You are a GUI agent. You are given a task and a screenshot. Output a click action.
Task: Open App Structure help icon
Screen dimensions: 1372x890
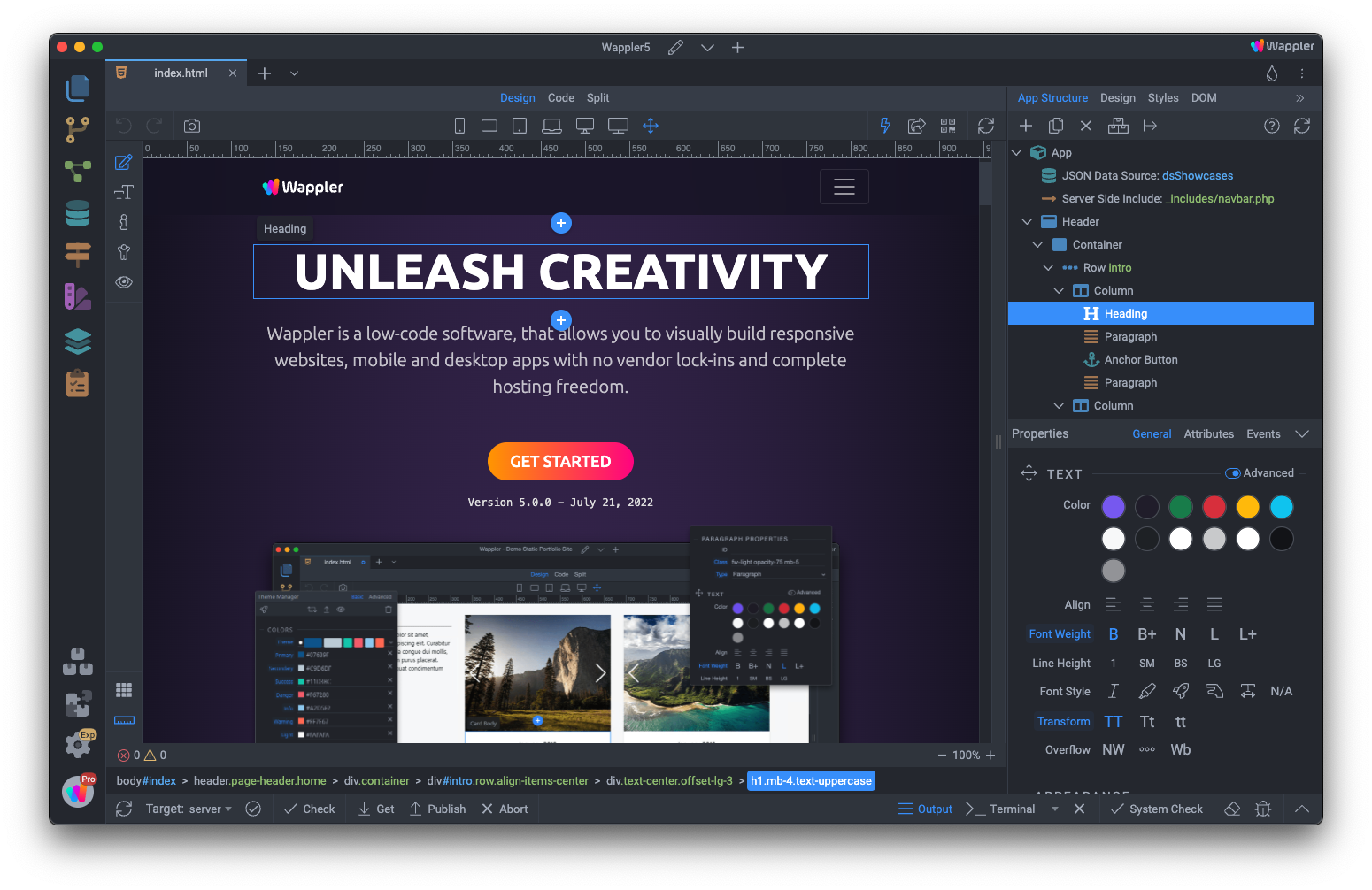(1272, 126)
